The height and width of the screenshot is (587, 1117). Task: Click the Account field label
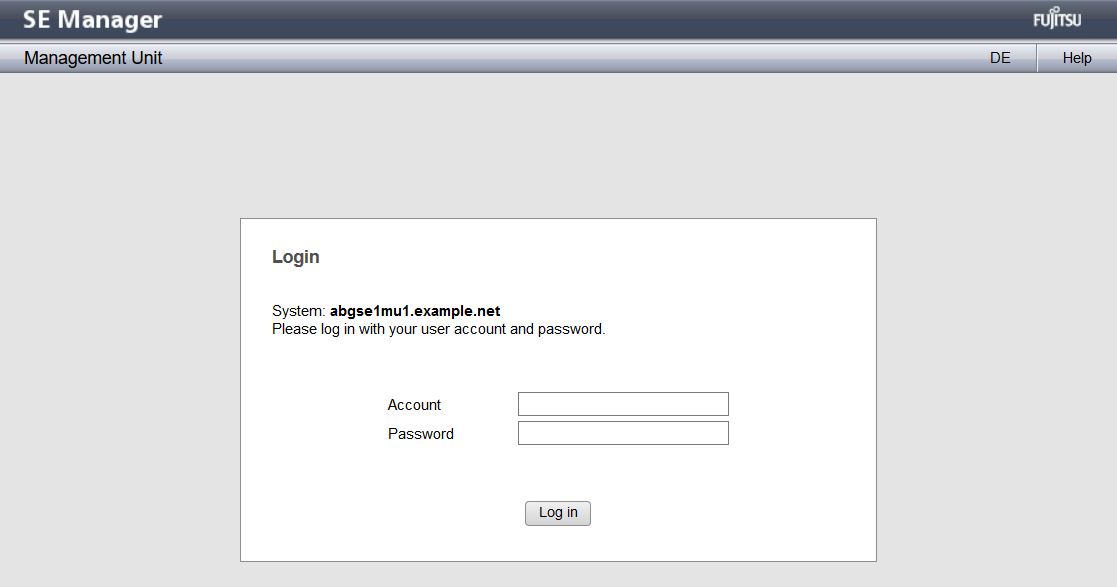(x=414, y=405)
